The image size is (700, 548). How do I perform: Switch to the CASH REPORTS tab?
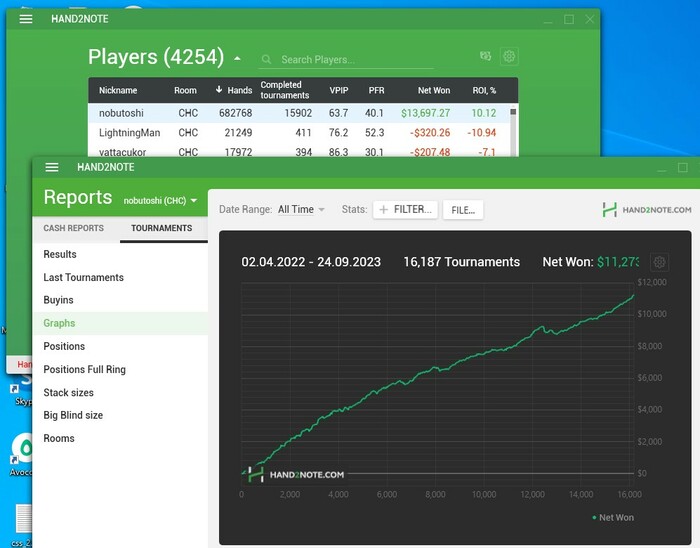(74, 228)
